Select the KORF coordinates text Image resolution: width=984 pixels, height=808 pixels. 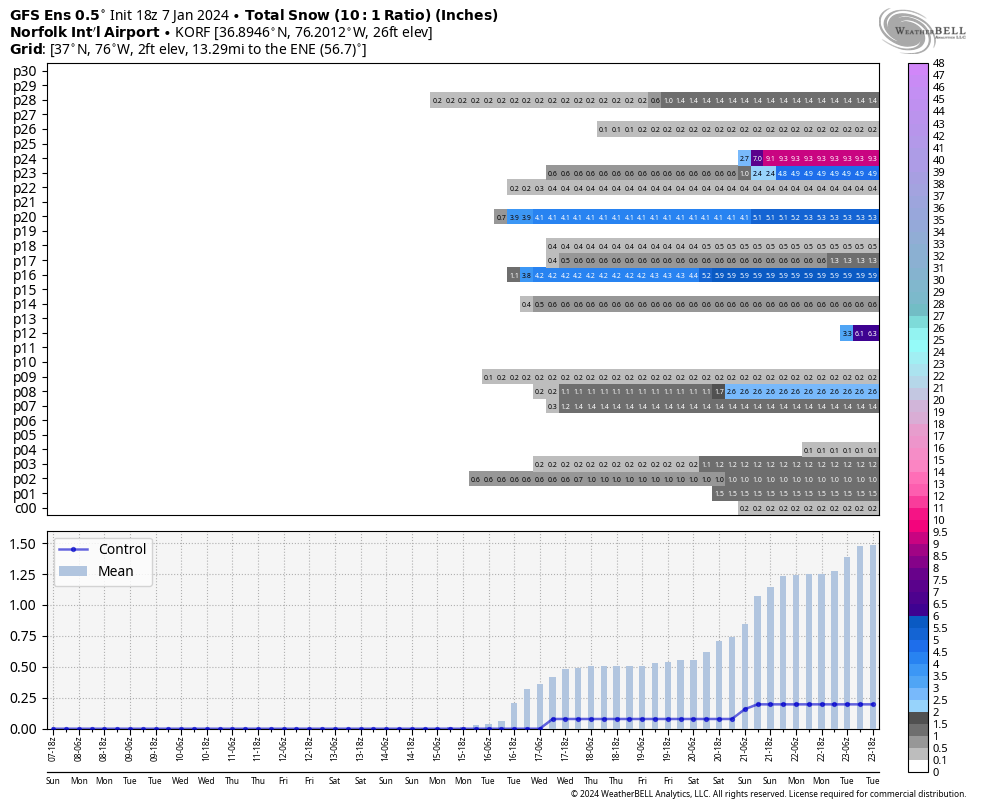(x=304, y=32)
